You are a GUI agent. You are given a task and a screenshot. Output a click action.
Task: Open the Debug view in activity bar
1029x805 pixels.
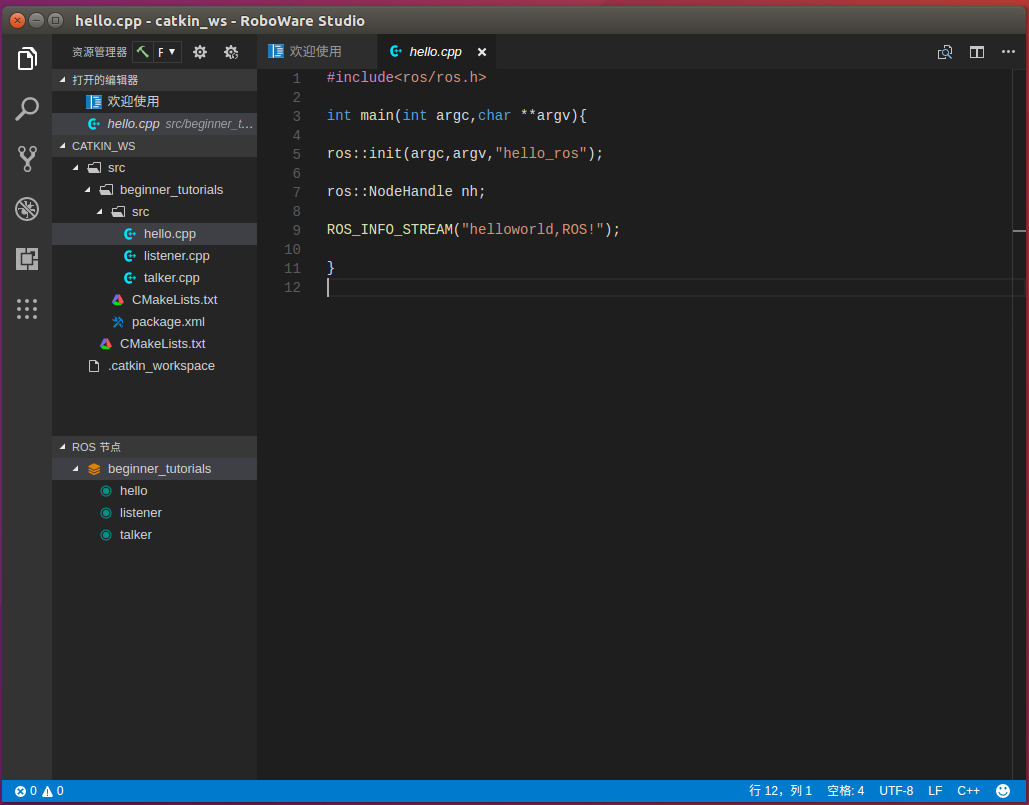[27, 209]
